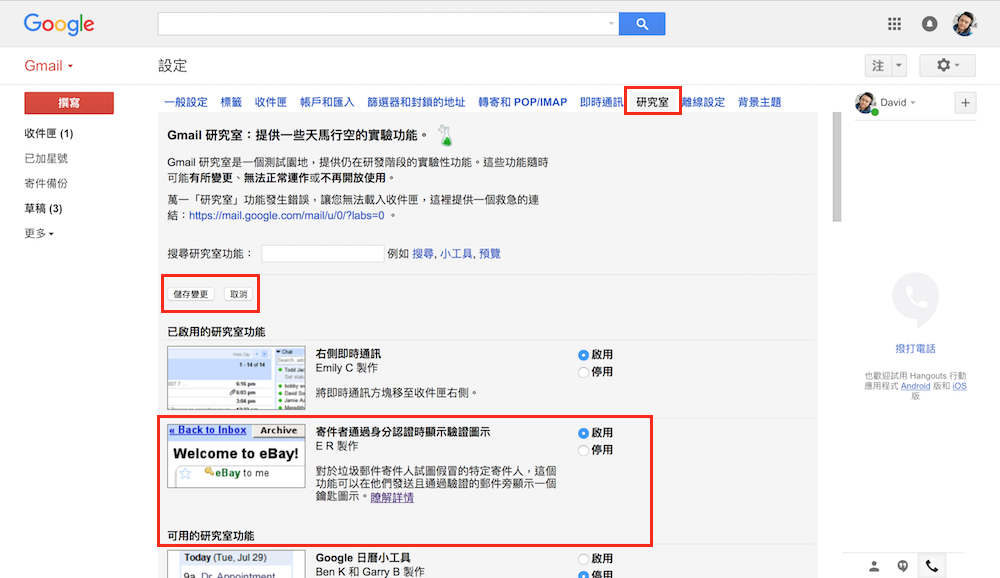Open the 背景主題 tab
1000x578 pixels.
(x=759, y=102)
